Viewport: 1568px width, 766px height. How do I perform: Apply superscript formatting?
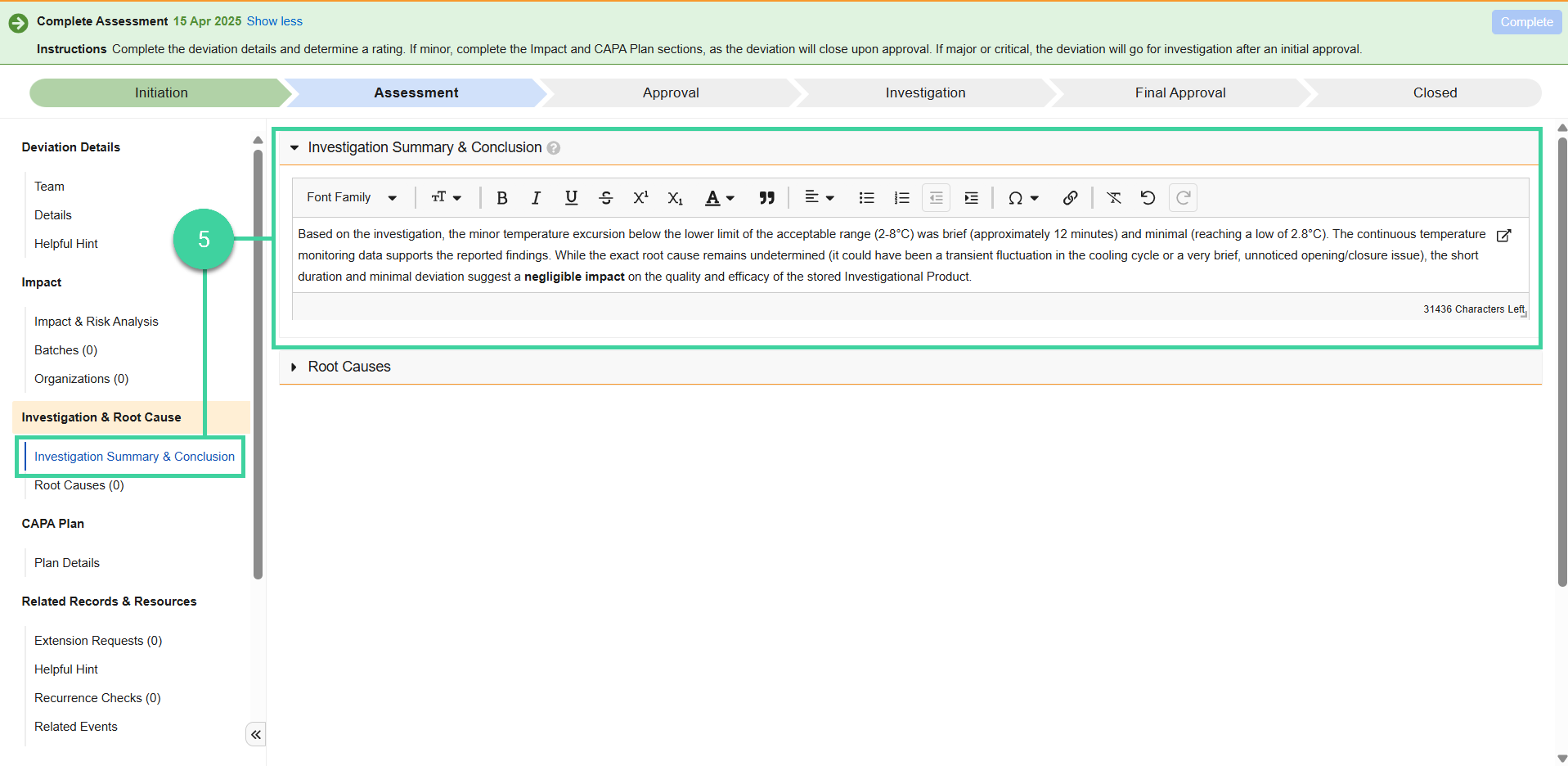click(640, 198)
